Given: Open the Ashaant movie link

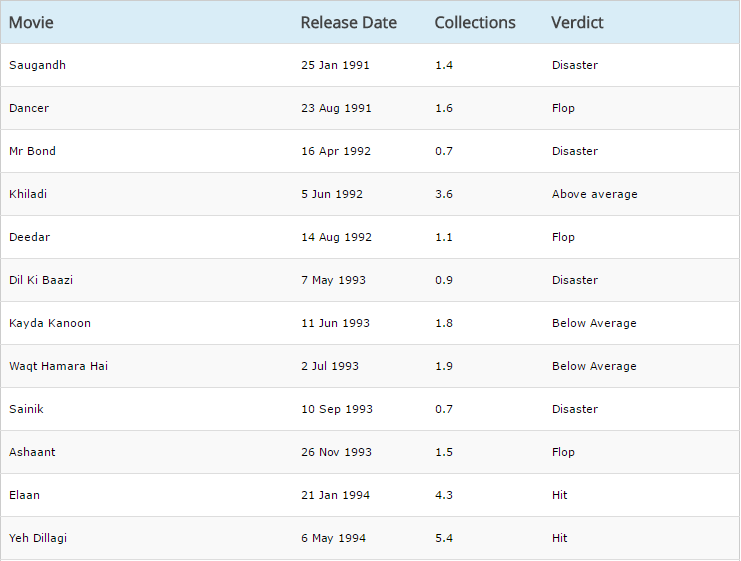Looking at the screenshot, I should (32, 452).
